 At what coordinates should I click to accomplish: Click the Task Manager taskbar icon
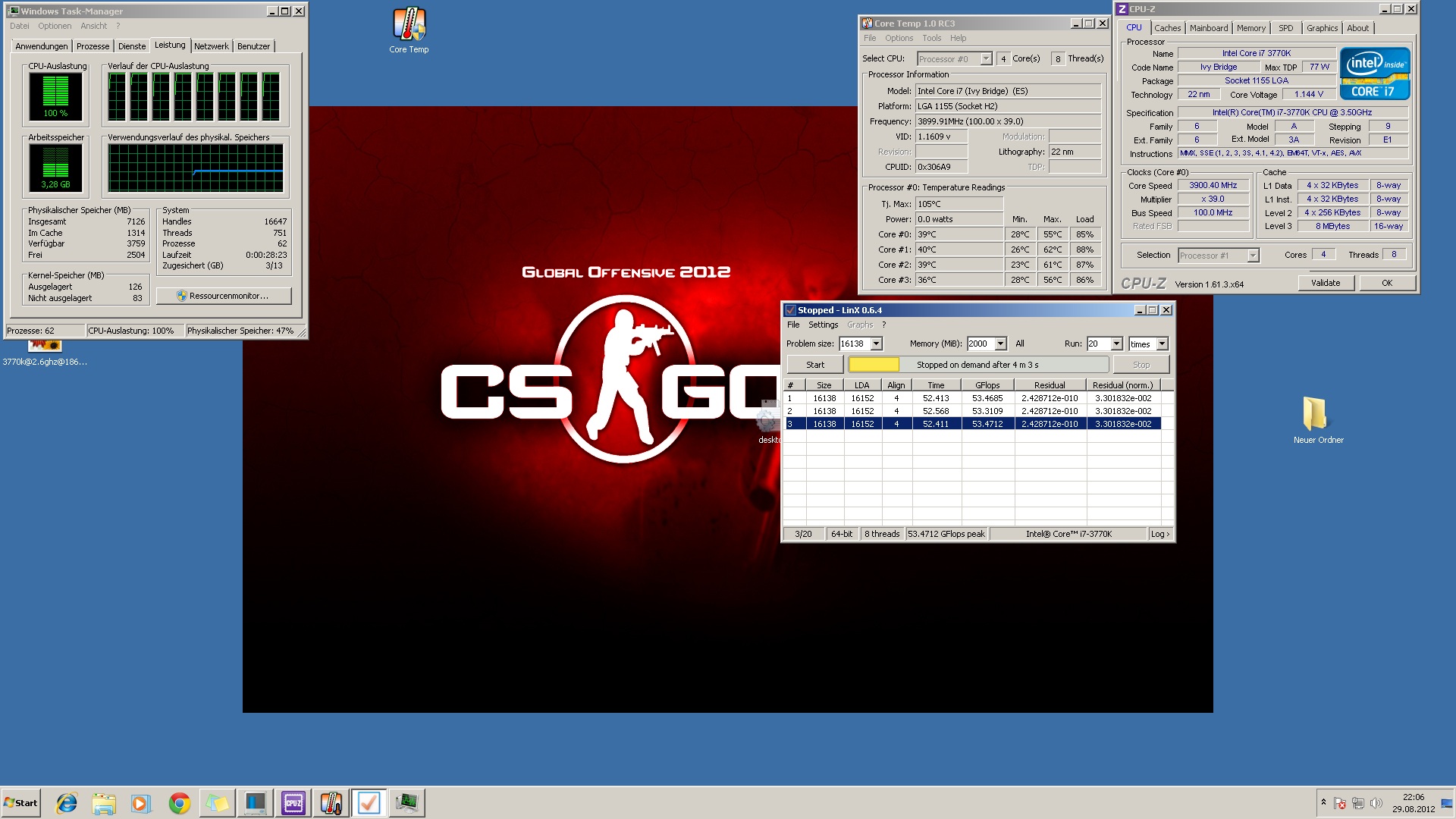point(406,803)
